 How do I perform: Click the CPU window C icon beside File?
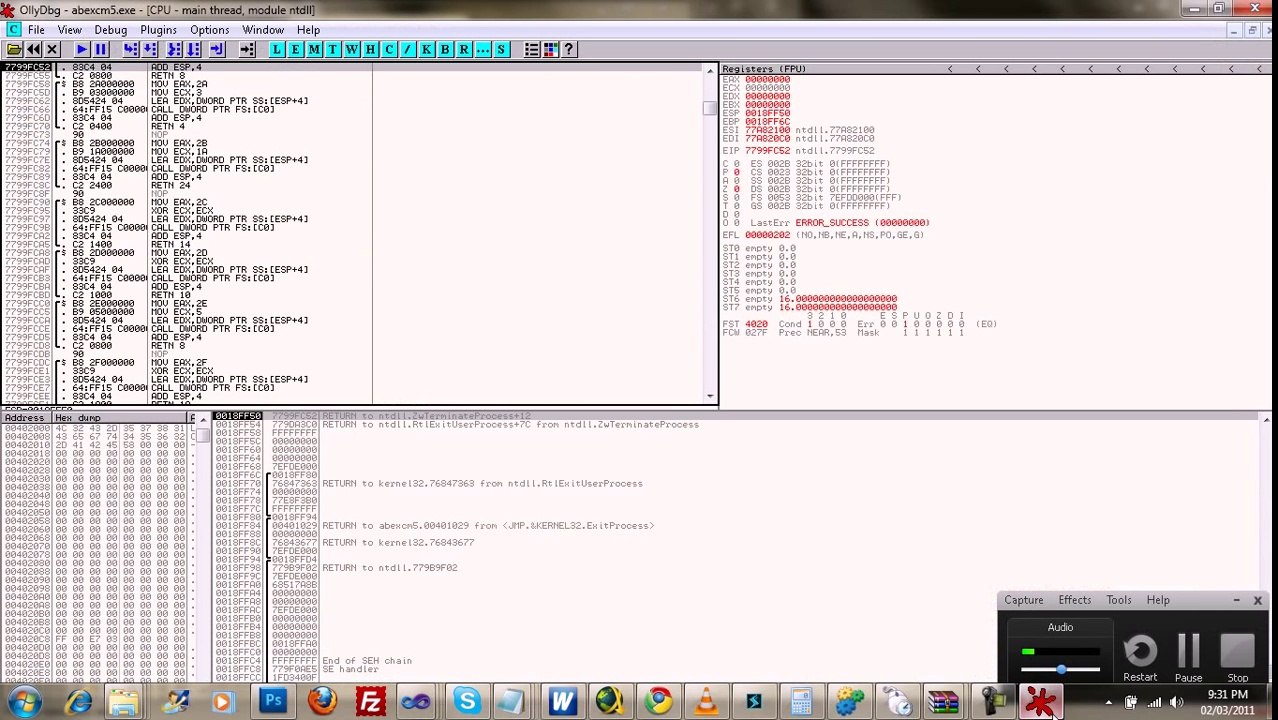(12, 30)
